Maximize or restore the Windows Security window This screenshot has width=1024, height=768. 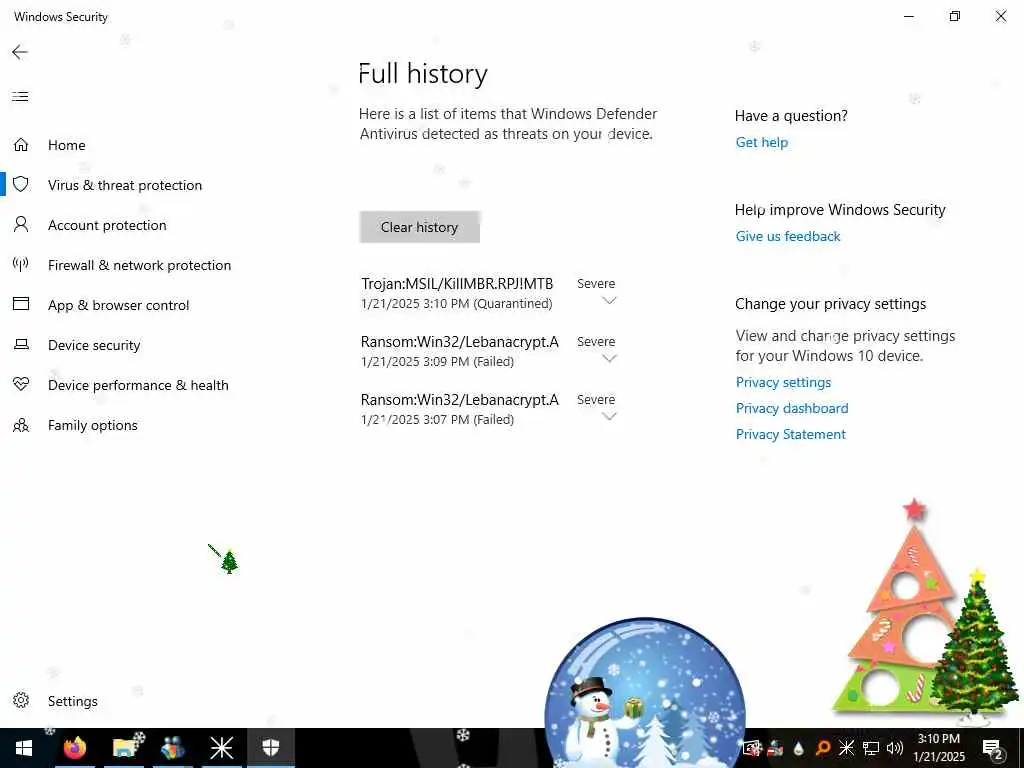(955, 16)
